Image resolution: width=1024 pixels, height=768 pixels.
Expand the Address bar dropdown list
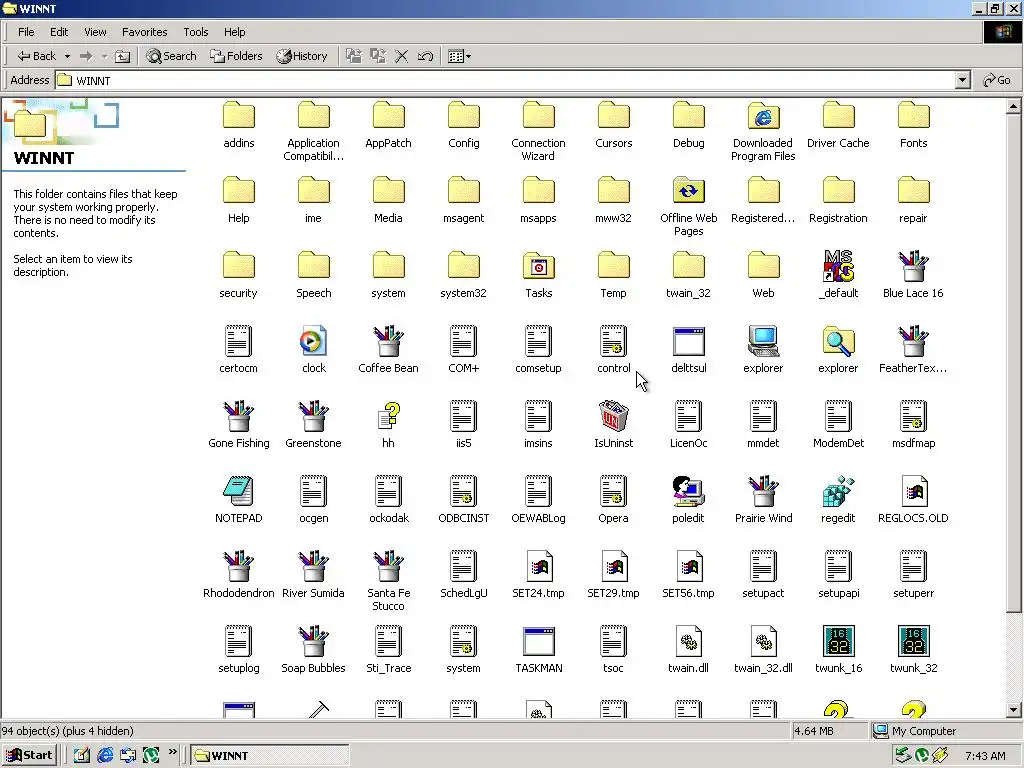click(x=962, y=80)
